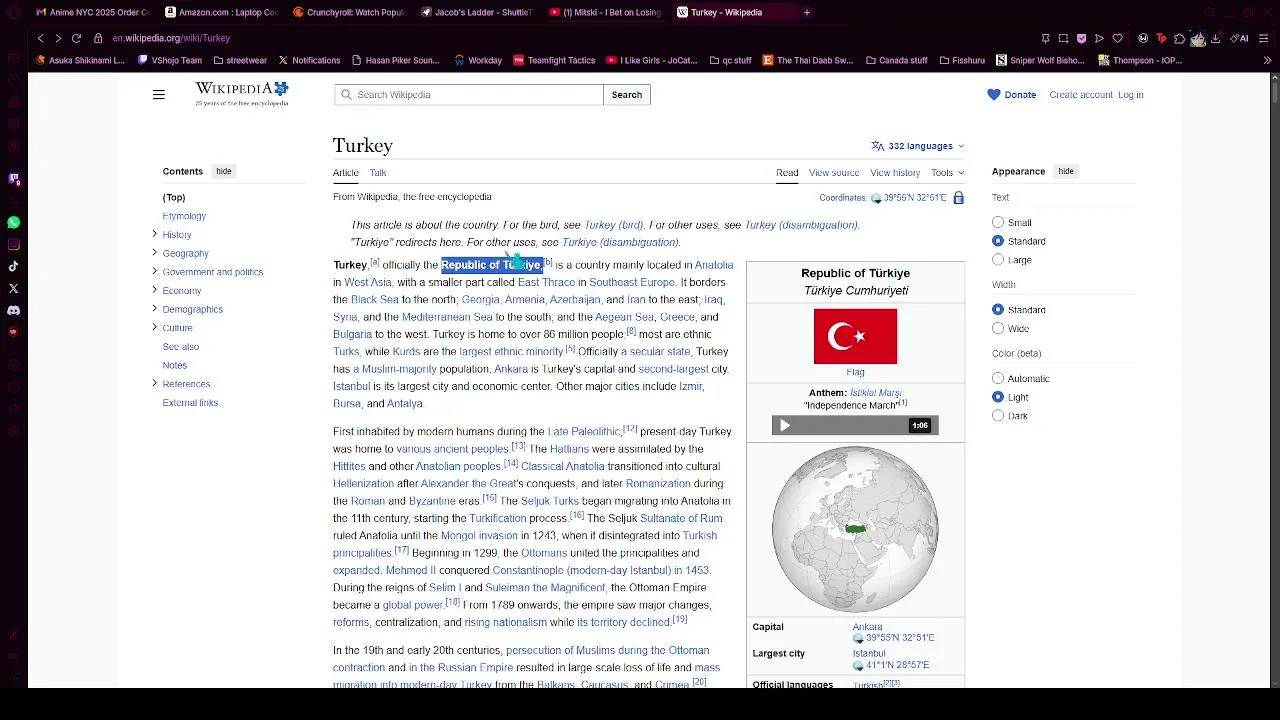The height and width of the screenshot is (720, 1280).
Task: Open the profile avatar in toolbar
Action: pyautogui.click(x=1197, y=39)
